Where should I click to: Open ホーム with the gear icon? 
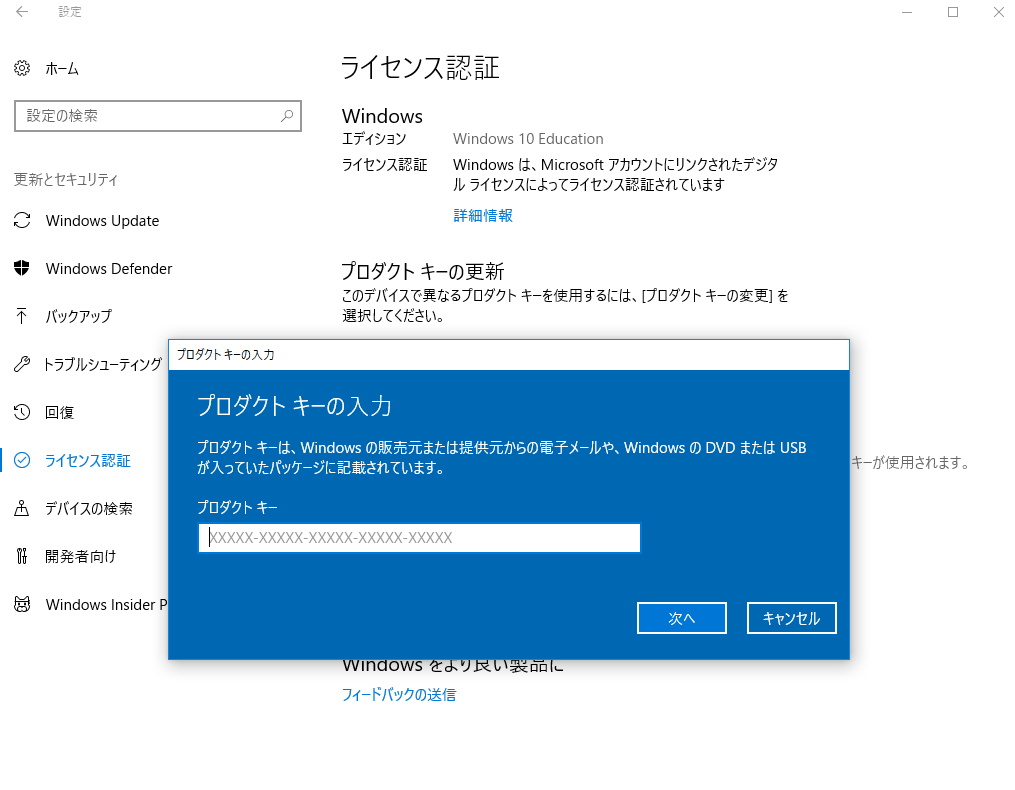[x=22, y=68]
